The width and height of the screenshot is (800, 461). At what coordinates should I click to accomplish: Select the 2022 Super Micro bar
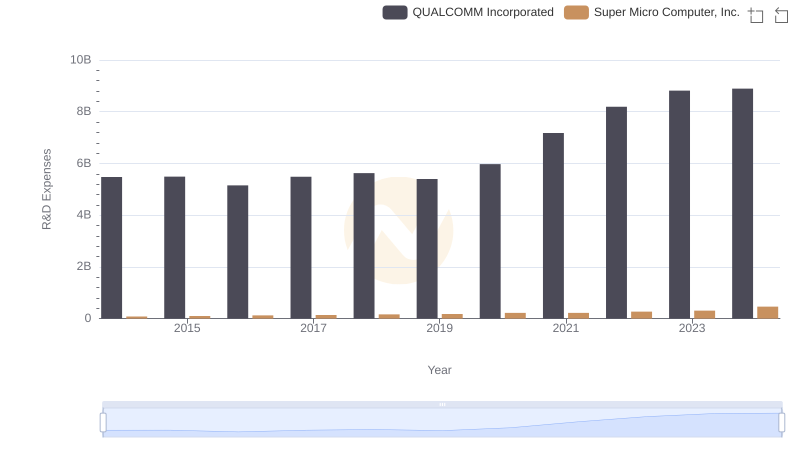pyautogui.click(x=642, y=315)
